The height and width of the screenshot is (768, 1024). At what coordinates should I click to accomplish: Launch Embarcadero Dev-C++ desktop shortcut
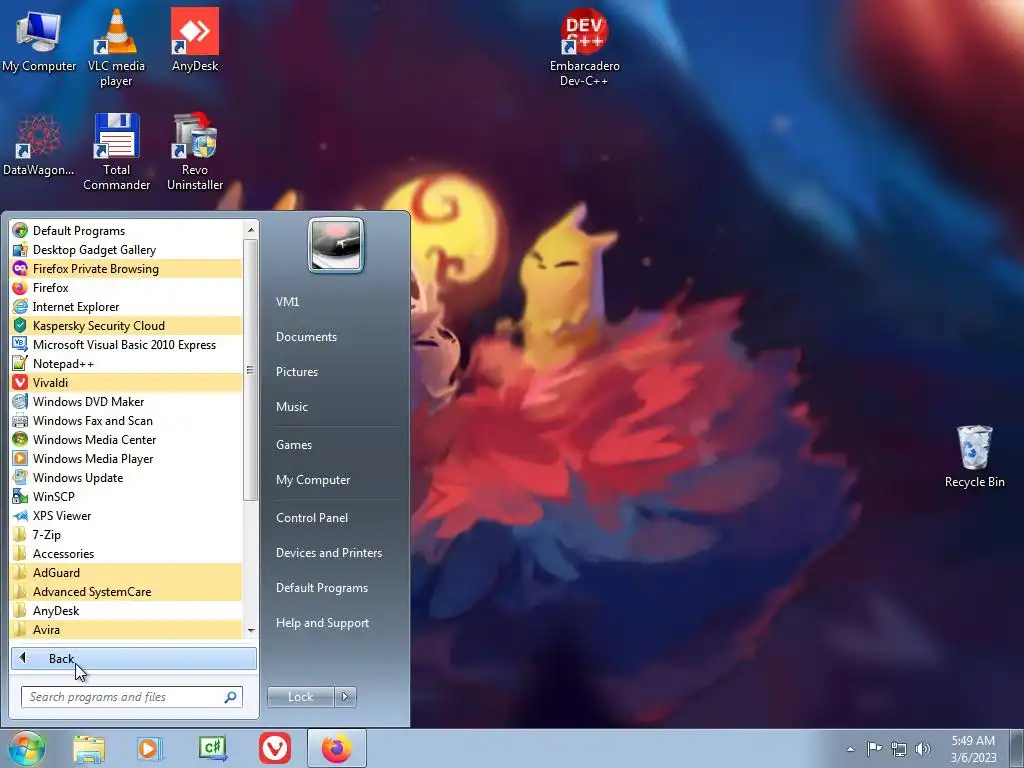pyautogui.click(x=584, y=48)
